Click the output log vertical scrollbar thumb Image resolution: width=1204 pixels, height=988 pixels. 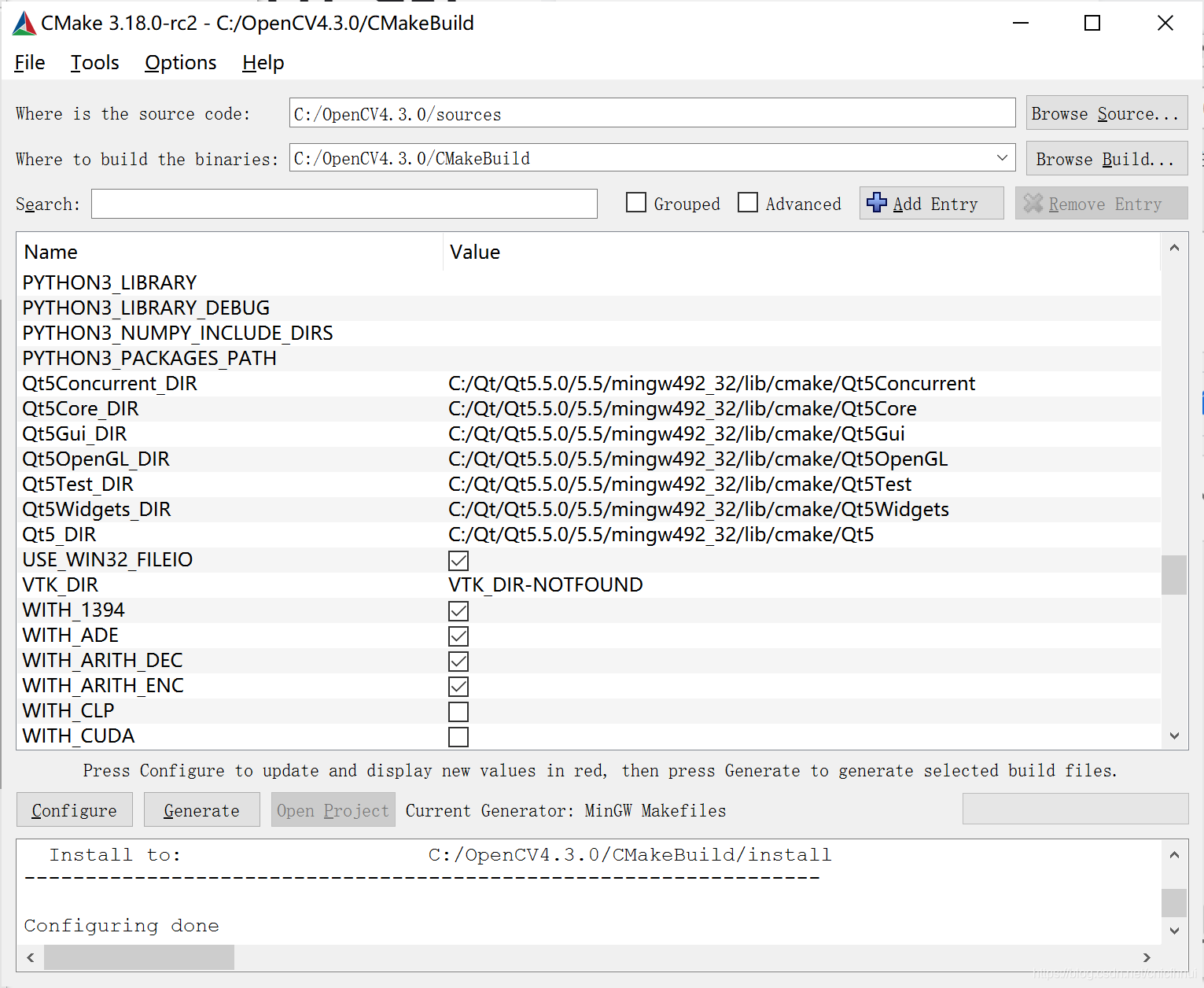(x=1174, y=903)
